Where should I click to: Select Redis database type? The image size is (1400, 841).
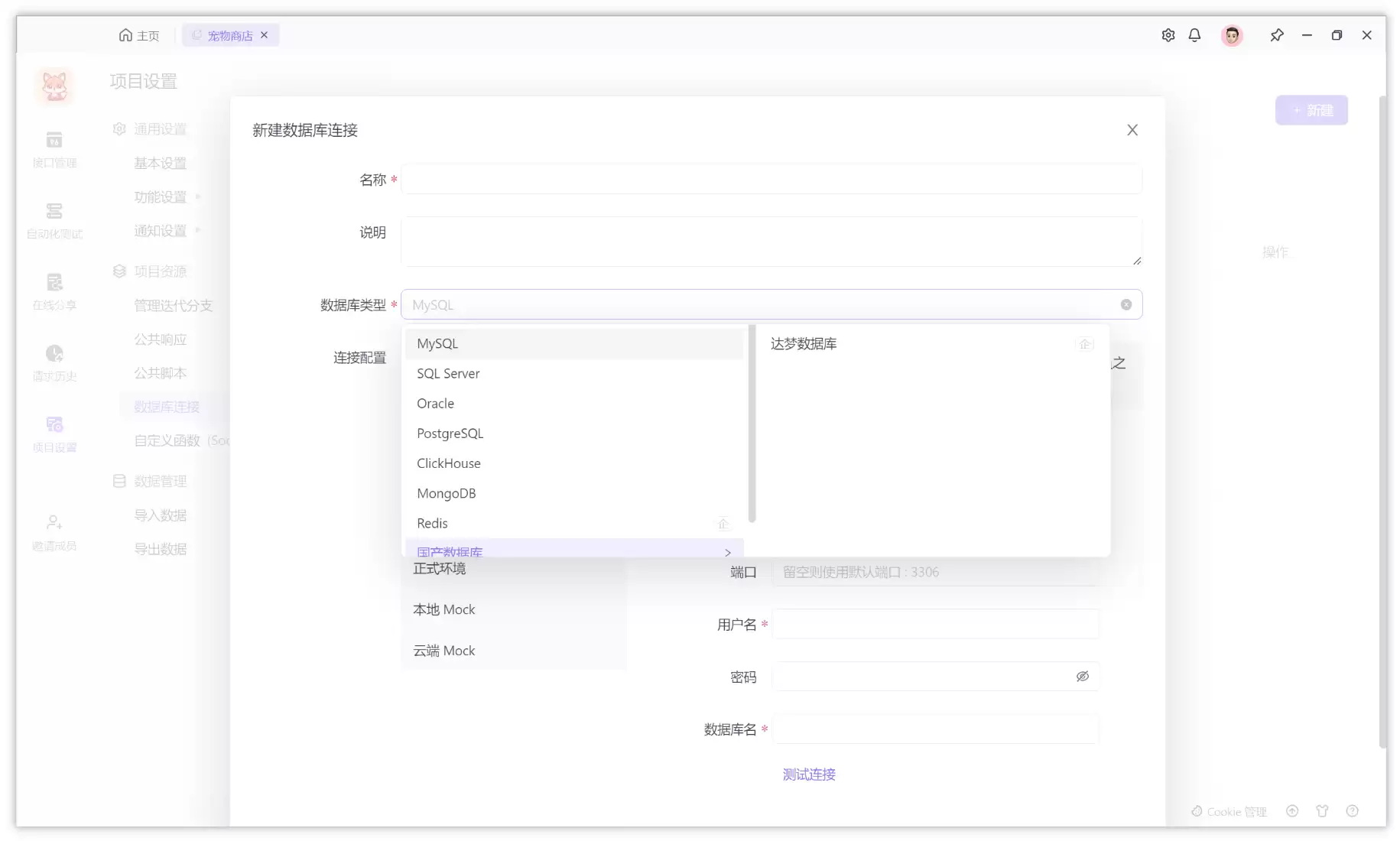tap(573, 523)
